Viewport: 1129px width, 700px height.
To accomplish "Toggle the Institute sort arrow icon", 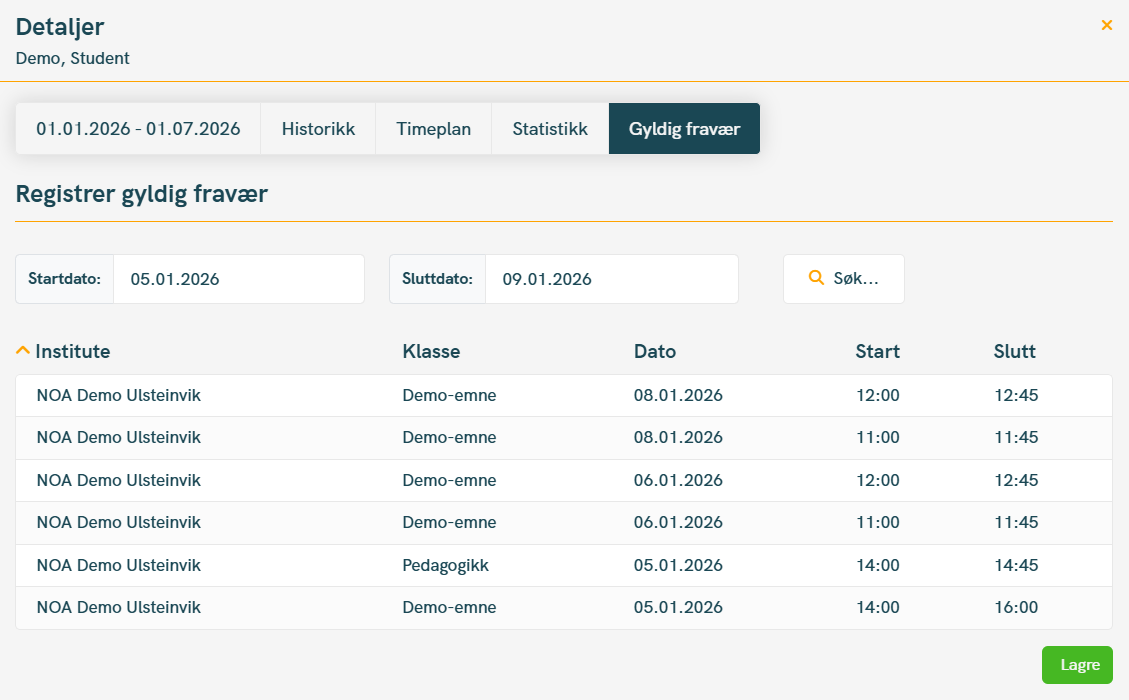I will 23,351.
